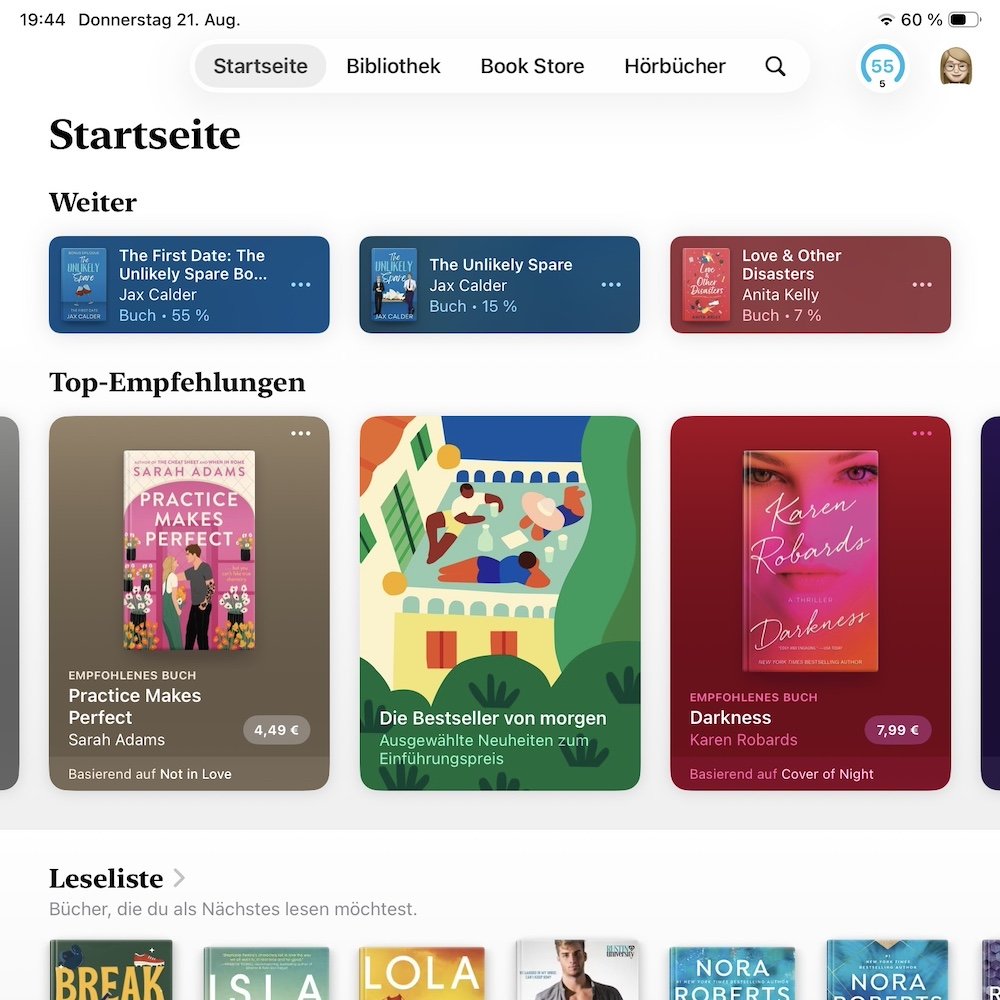The height and width of the screenshot is (1000, 1000).
Task: Open more options for The Unlikely Spare
Action: pyautogui.click(x=611, y=284)
